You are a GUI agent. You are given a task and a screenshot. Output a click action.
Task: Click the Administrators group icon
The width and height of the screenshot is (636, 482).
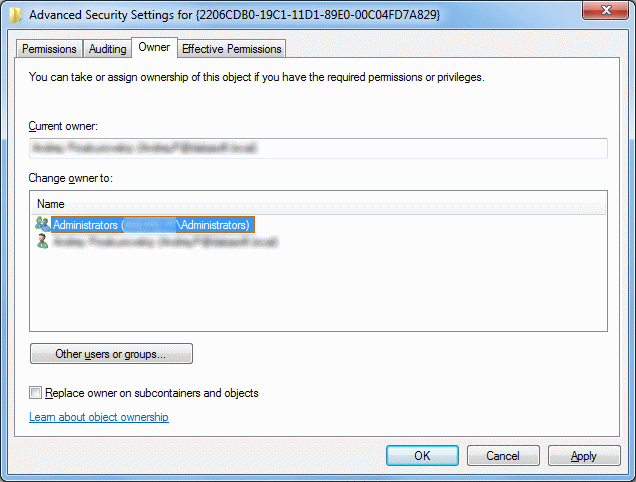(x=42, y=225)
